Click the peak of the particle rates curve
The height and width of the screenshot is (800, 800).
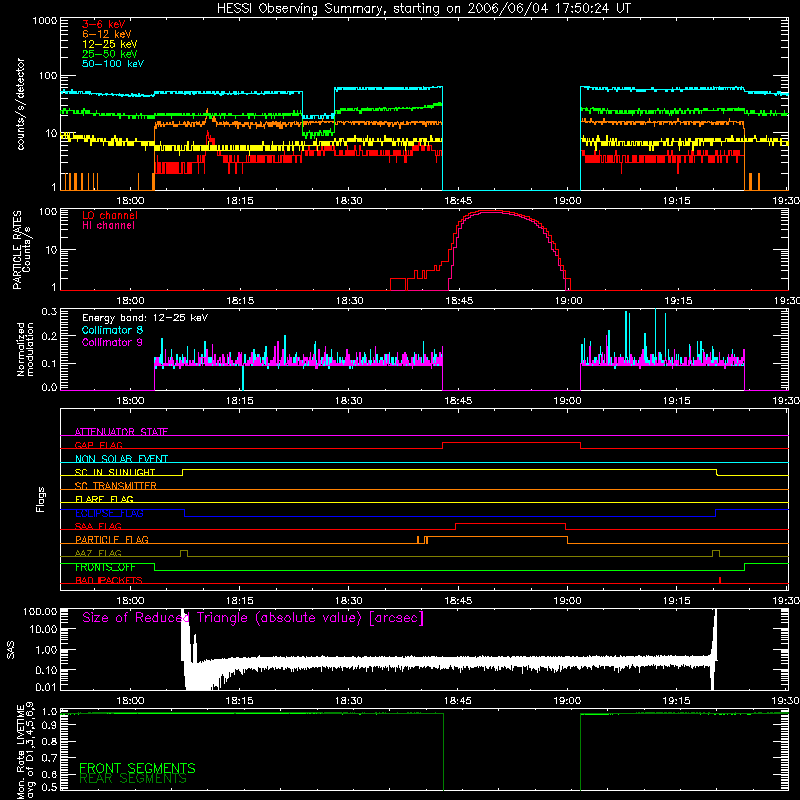point(490,211)
